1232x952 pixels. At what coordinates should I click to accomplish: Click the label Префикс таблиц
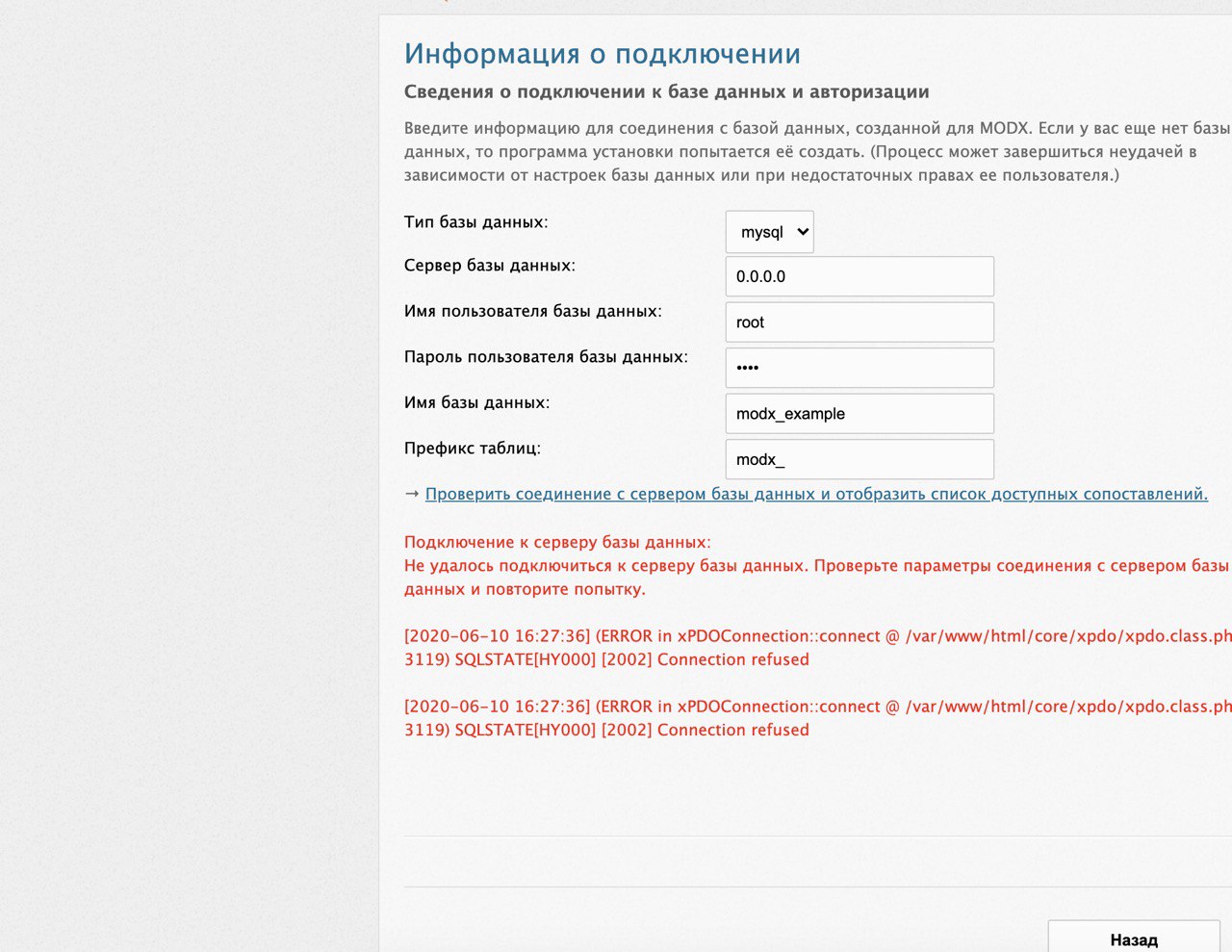tap(473, 449)
